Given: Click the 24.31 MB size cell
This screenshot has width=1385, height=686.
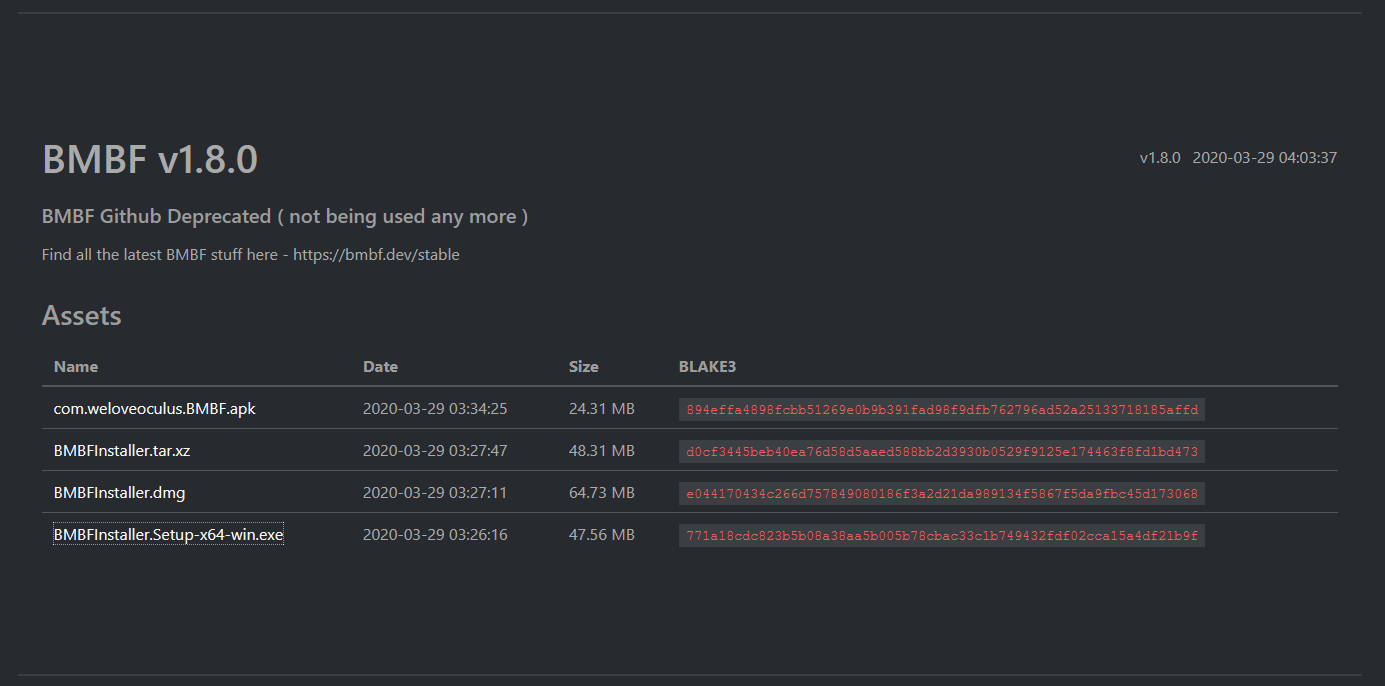Looking at the screenshot, I should (x=602, y=408).
